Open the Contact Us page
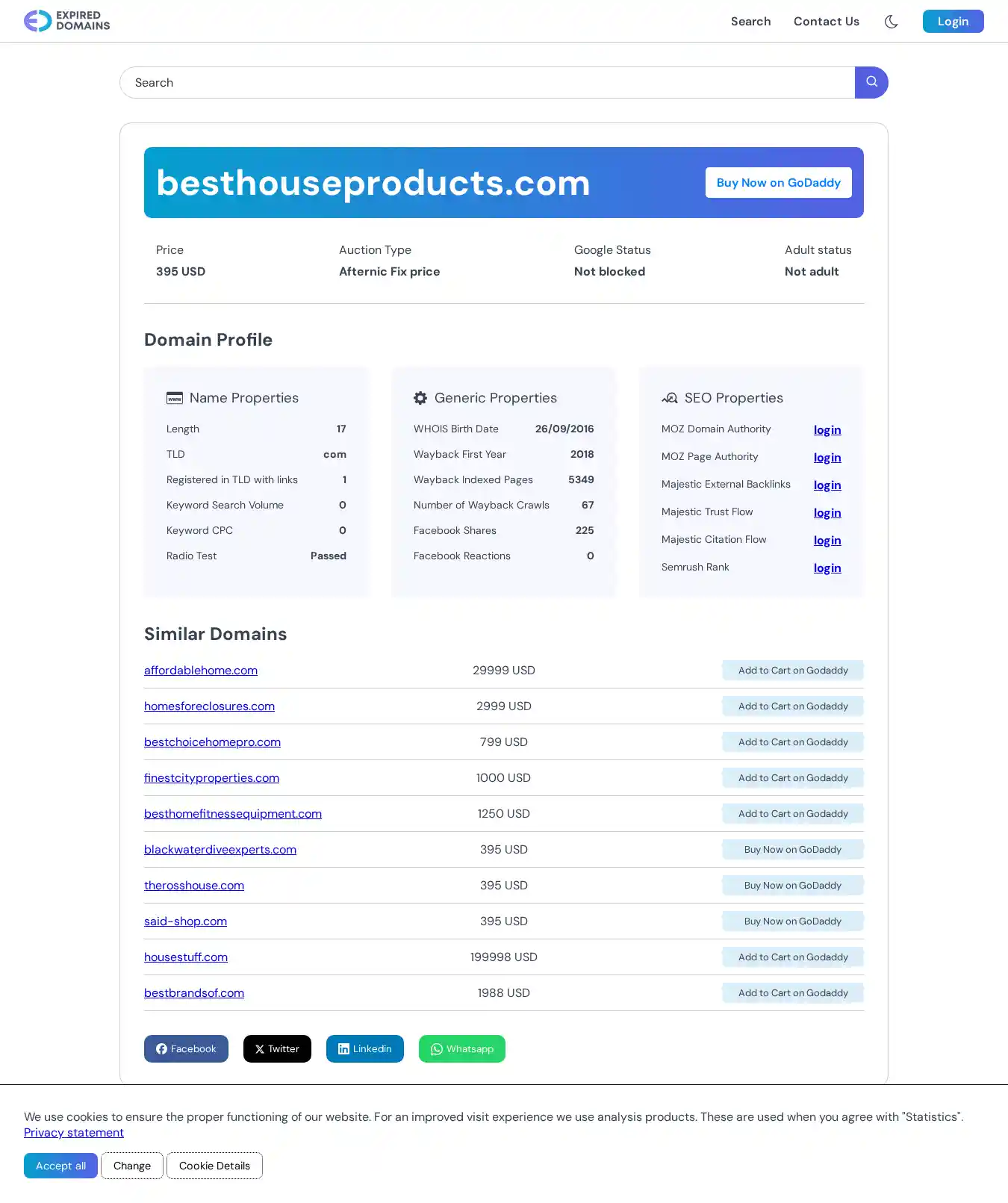This screenshot has height=1203, width=1008. [x=826, y=22]
